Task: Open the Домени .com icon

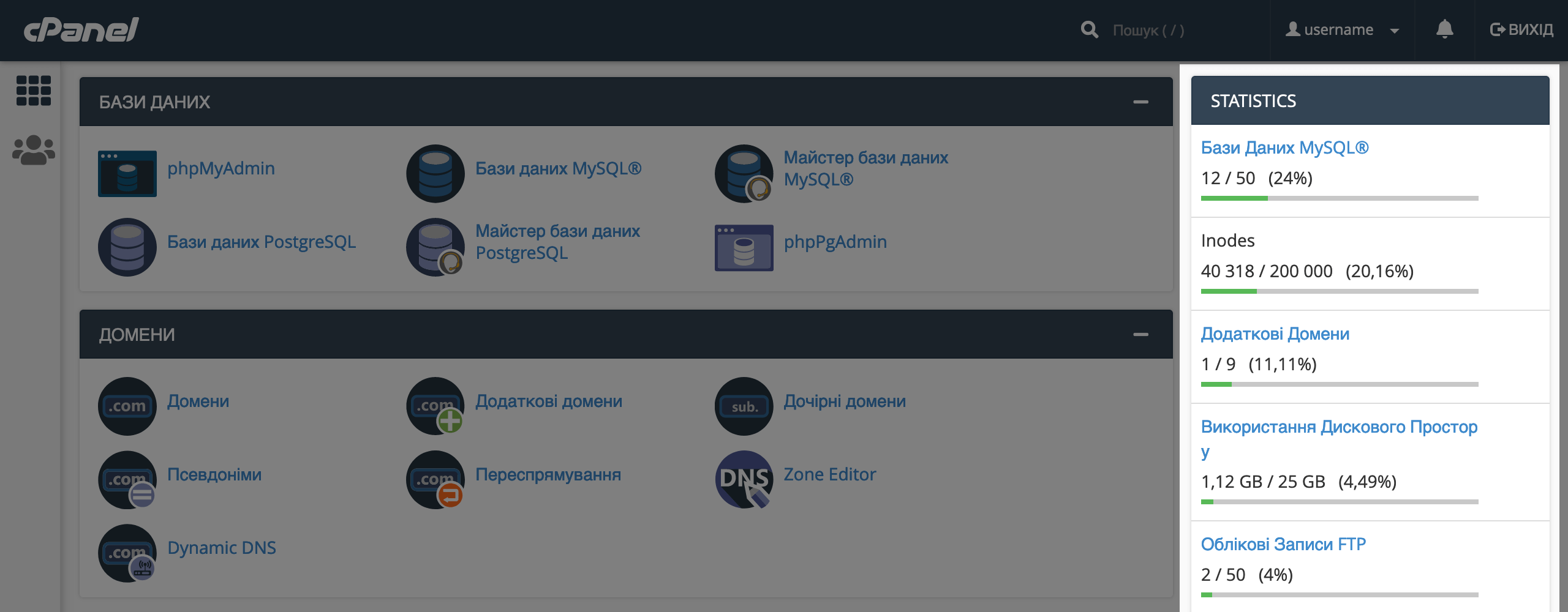Action: [127, 406]
